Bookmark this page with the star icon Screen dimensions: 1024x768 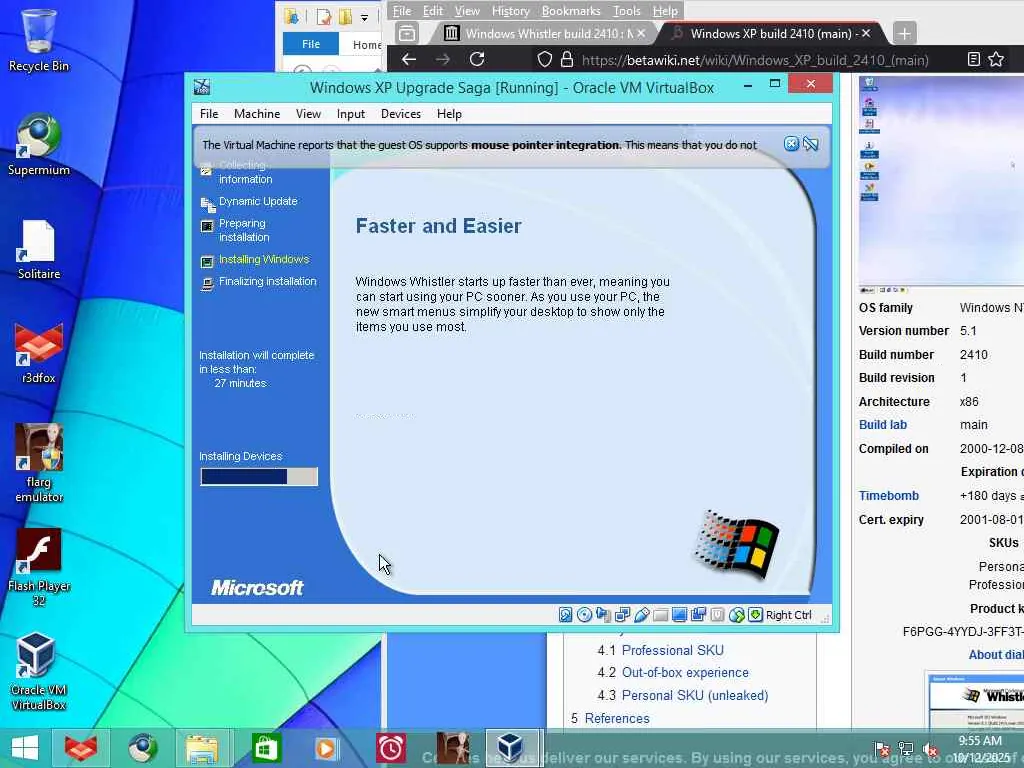996,59
